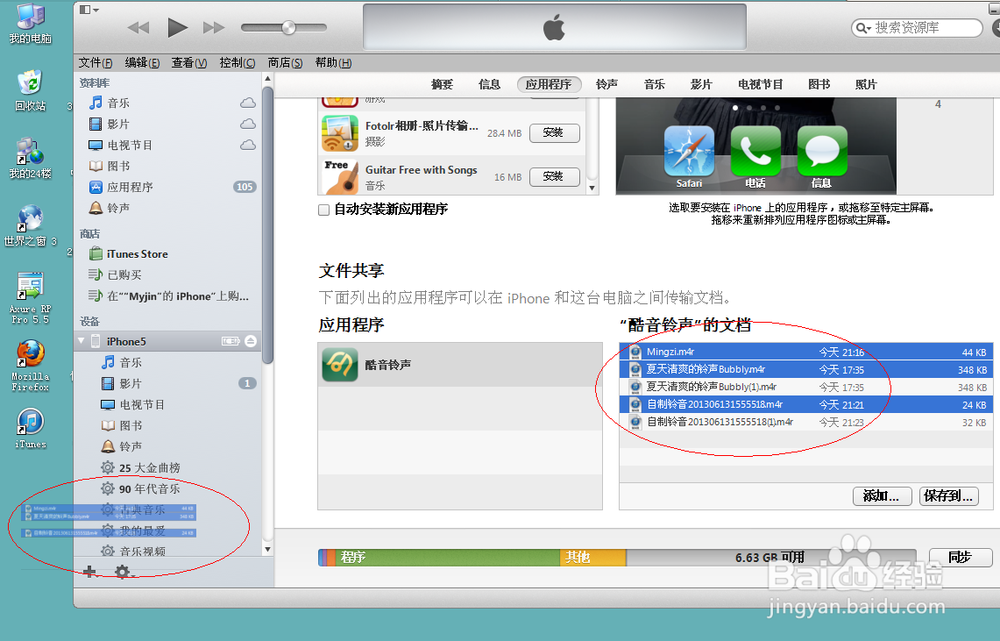1000x641 pixels.
Task: Select iPhone5 影片 item with badge
Action: pyautogui.click(x=168, y=383)
